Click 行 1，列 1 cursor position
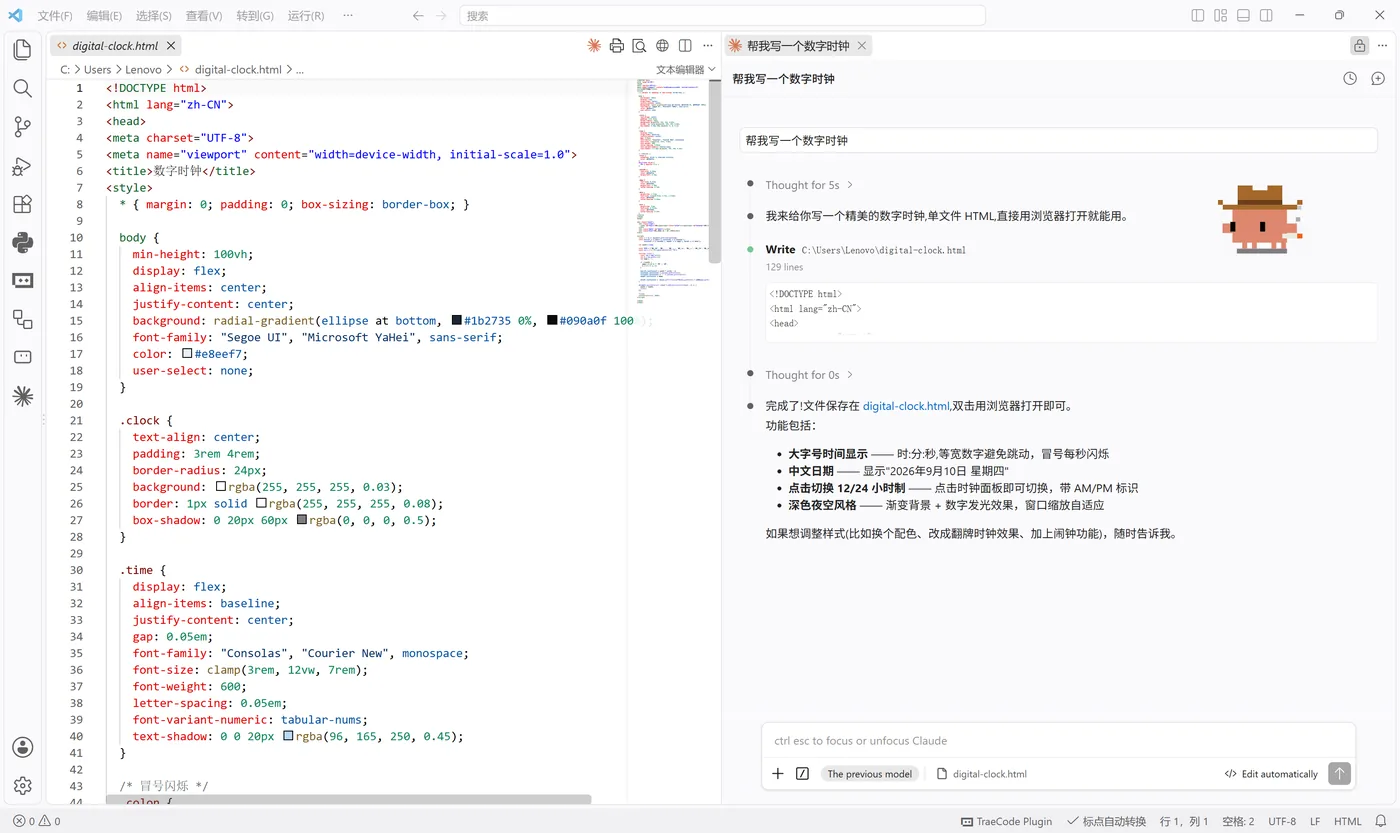This screenshot has height=833, width=1400. click(1184, 821)
